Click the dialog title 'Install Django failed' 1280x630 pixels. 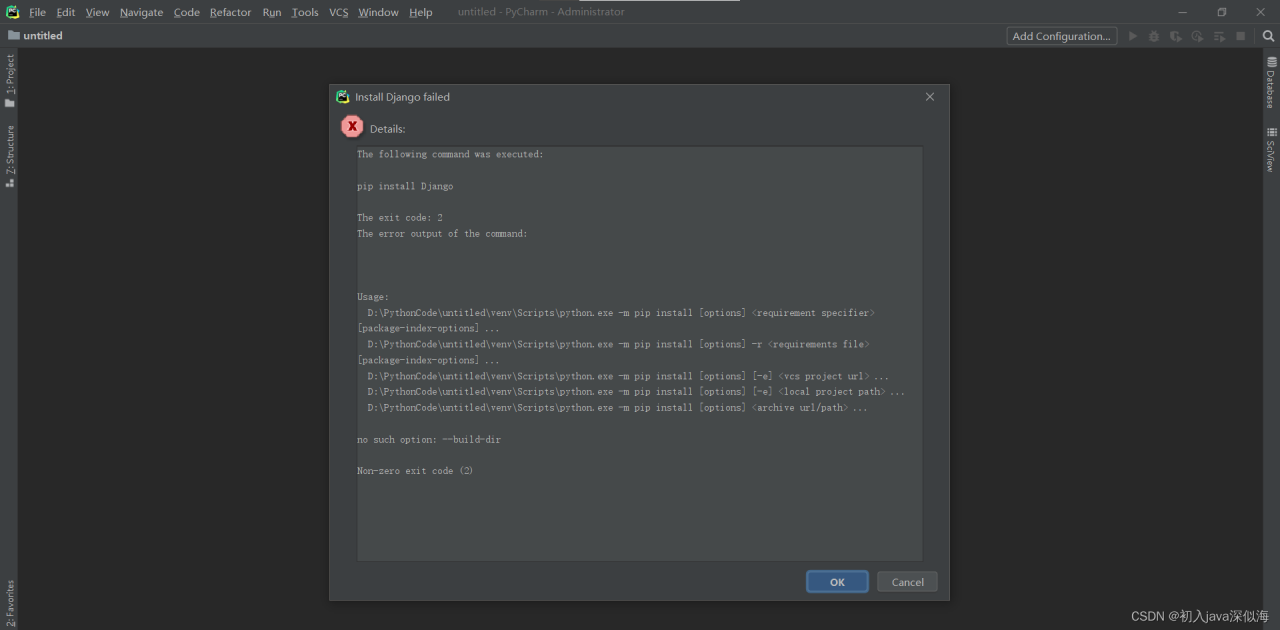[402, 97]
